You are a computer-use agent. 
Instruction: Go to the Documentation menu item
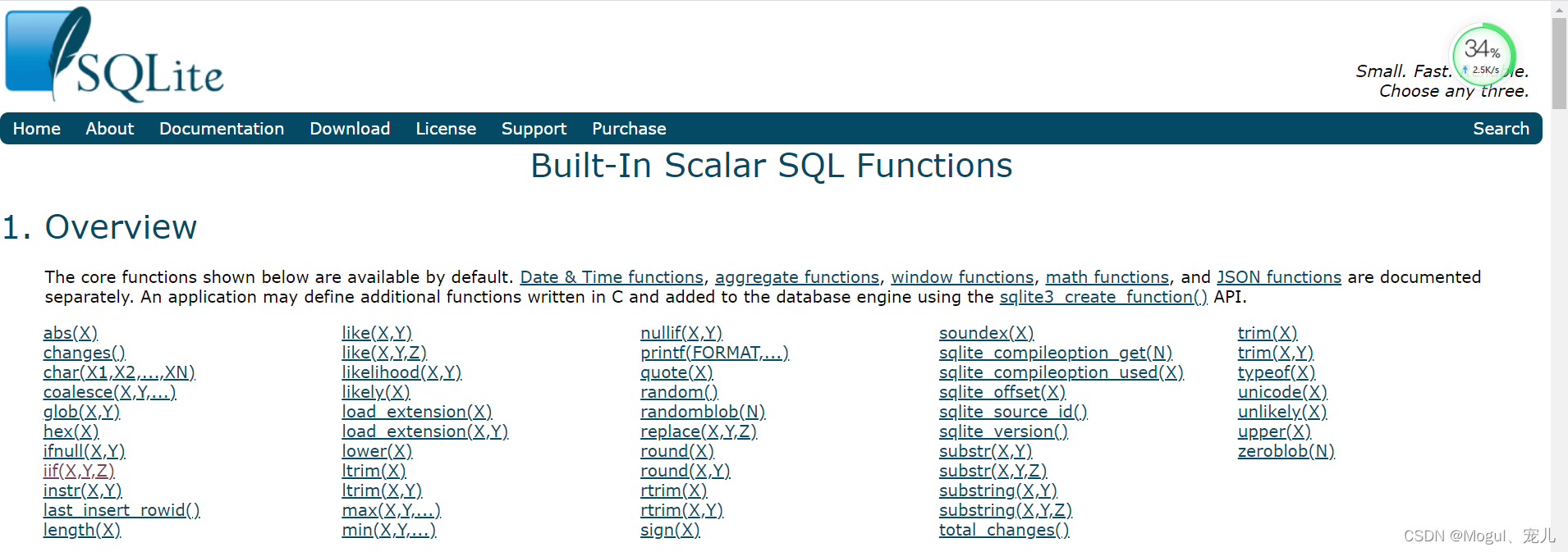click(x=222, y=129)
